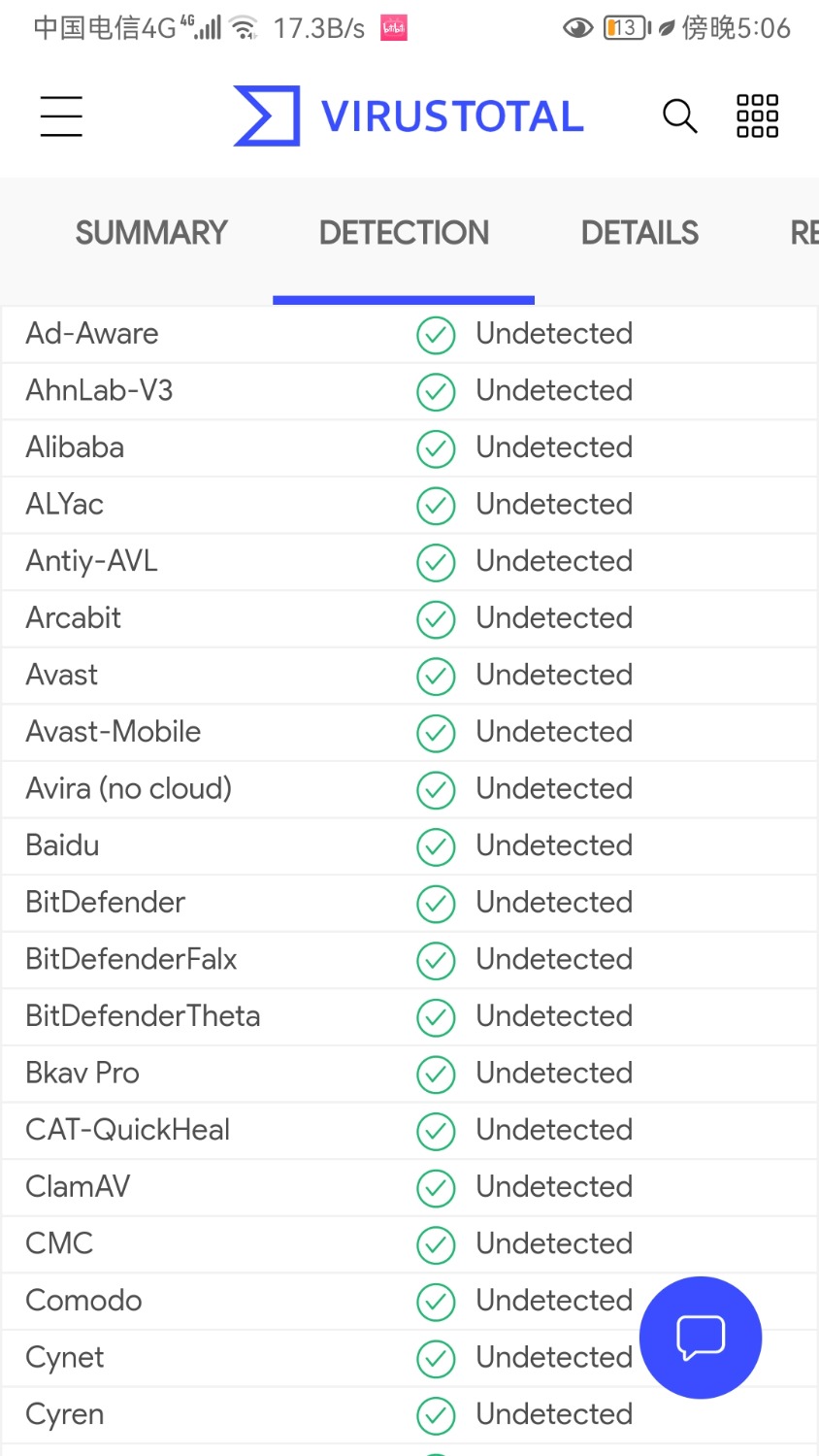Open the search magnifier icon
Image resolution: width=819 pixels, height=1456 pixels.
(679, 116)
